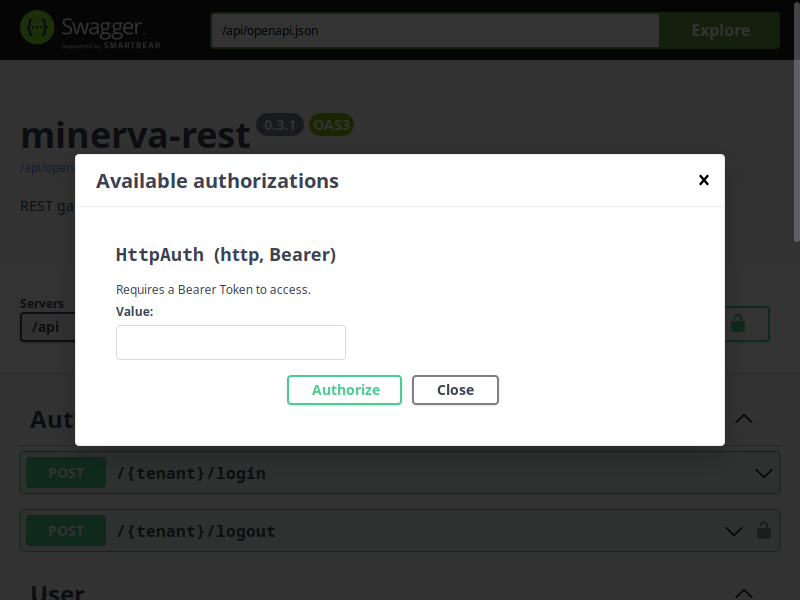Collapse the User section using its chevron

click(x=744, y=592)
